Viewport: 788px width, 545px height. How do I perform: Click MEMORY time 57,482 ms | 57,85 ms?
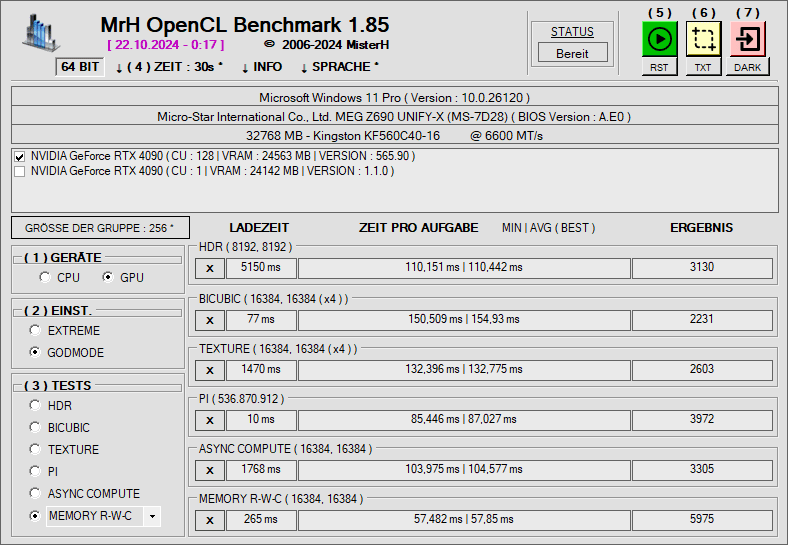pos(464,520)
